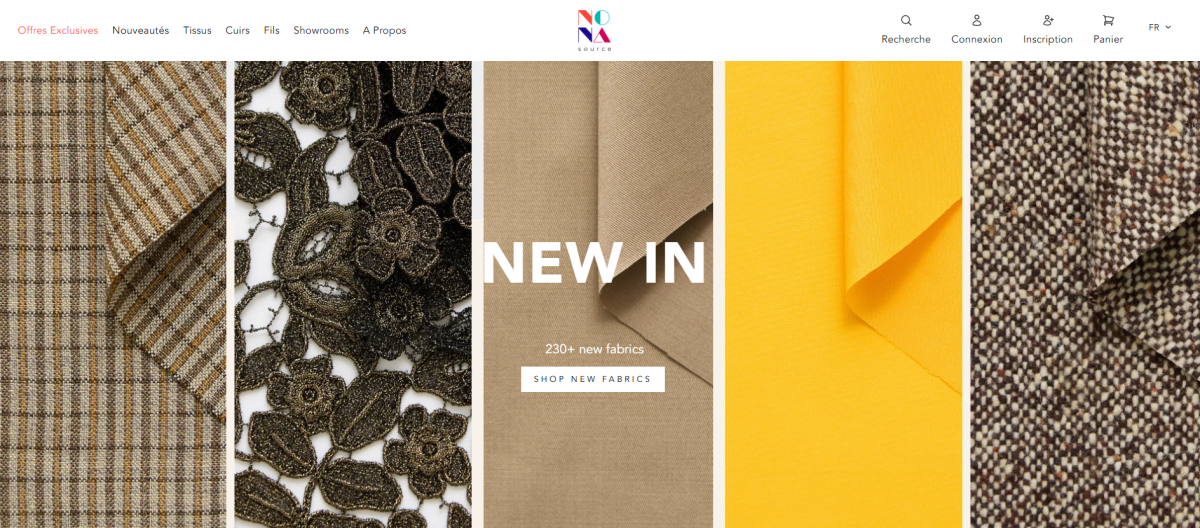Open the Panier shopping cart icon
This screenshot has height=528, width=1200.
click(1108, 20)
